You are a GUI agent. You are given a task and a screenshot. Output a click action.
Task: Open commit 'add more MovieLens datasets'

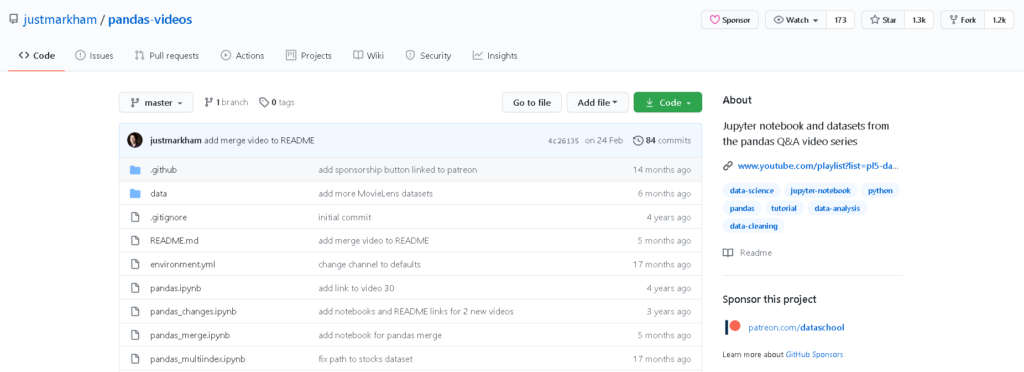pos(376,194)
